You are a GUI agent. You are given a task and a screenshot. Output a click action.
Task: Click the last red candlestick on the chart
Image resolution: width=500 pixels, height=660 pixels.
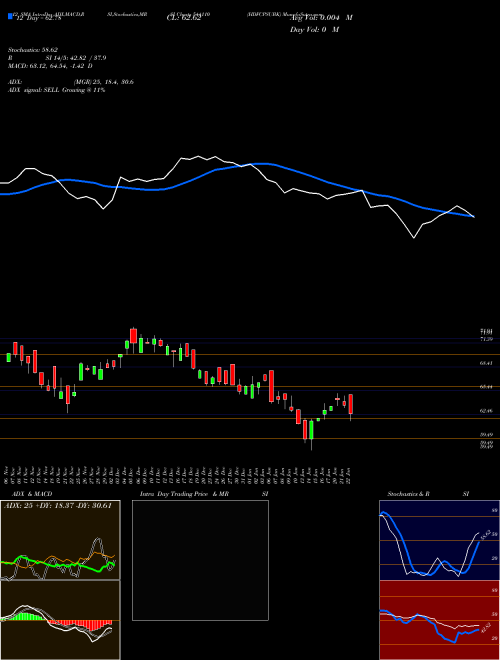coord(351,405)
